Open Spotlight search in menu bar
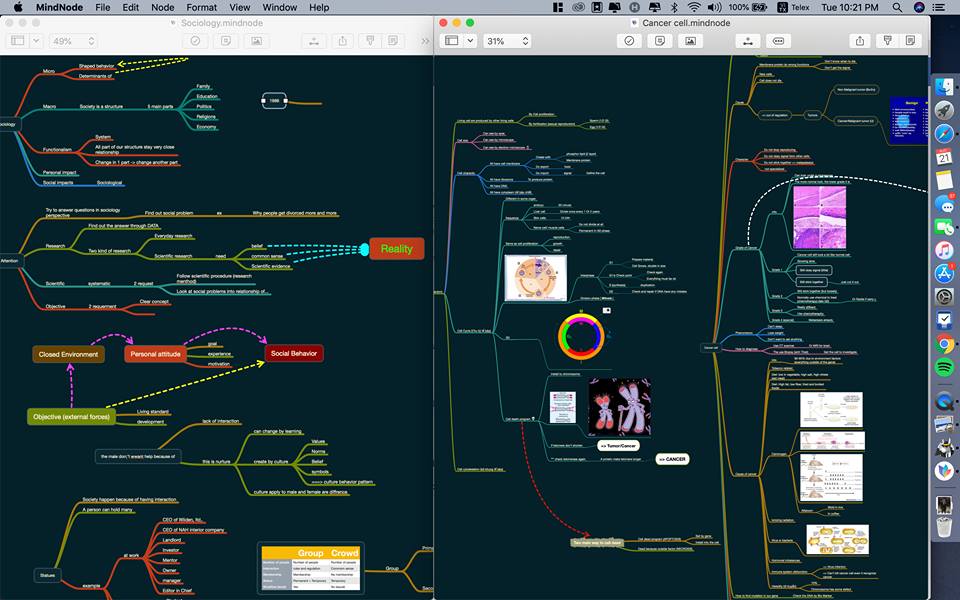960x600 pixels. click(x=897, y=7)
